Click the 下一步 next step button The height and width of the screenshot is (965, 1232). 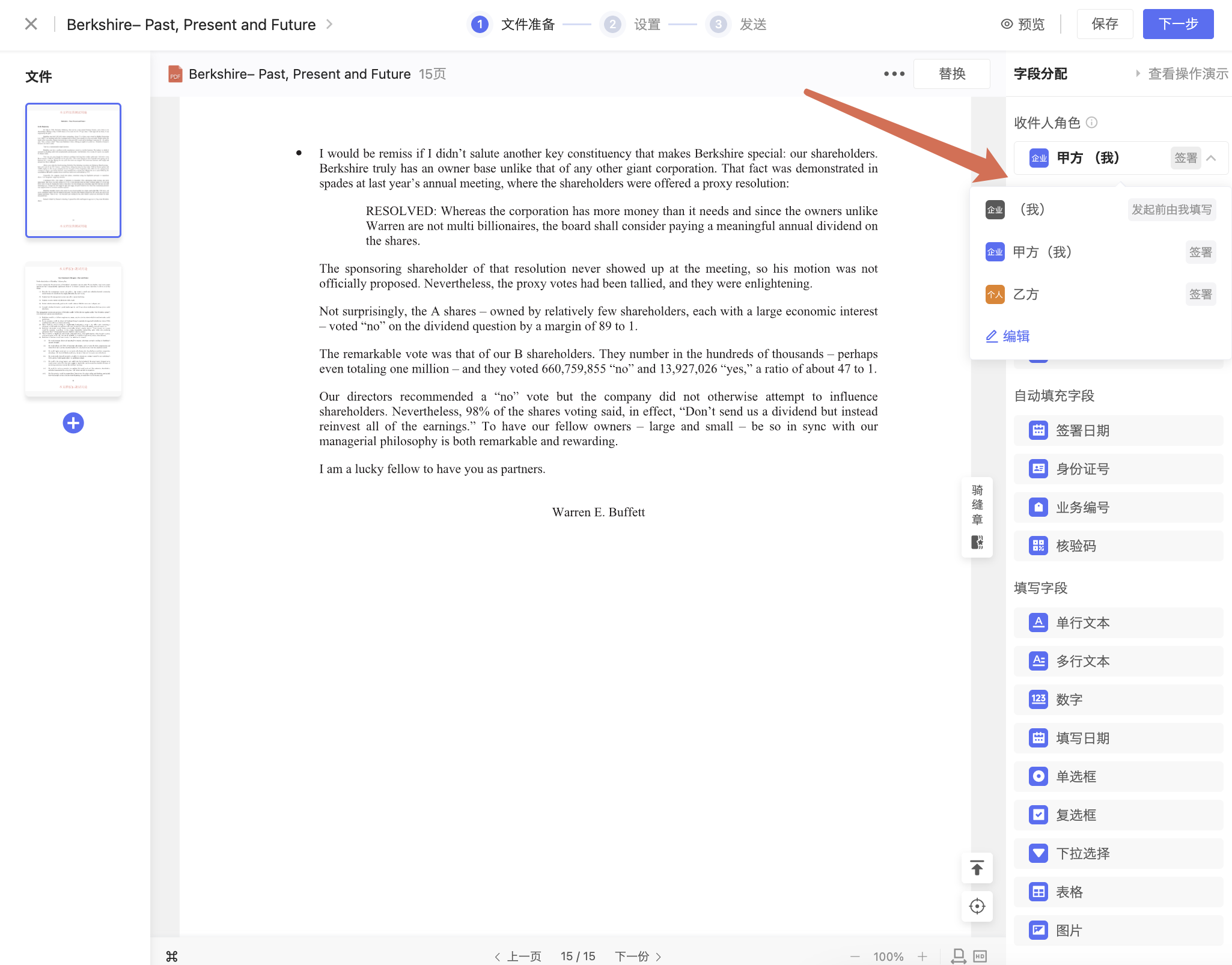click(x=1177, y=25)
